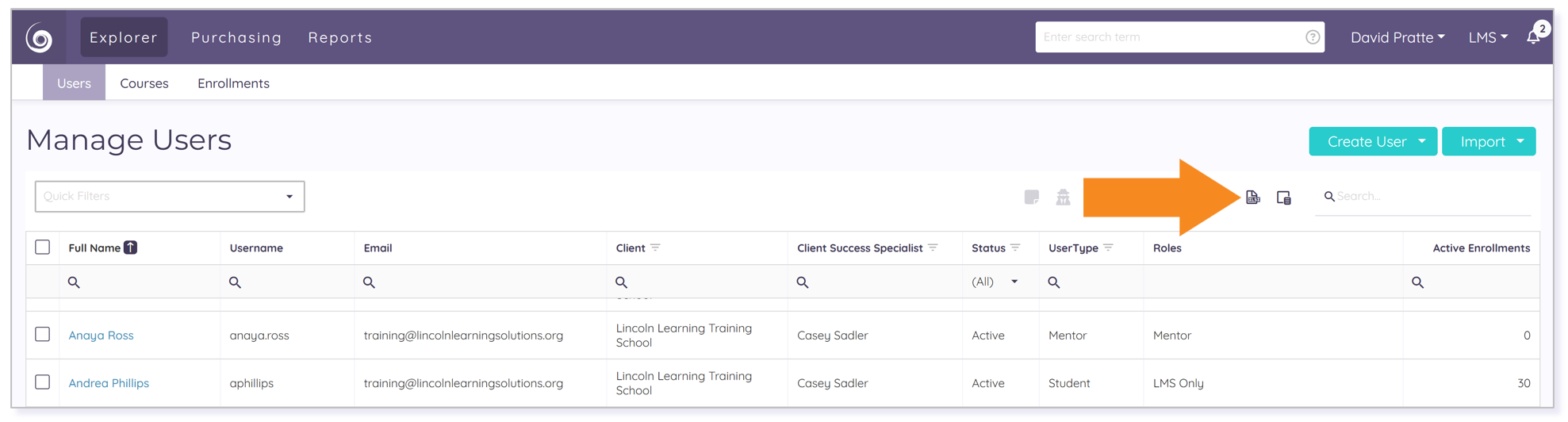Check the box for Andrea Phillips

tap(43, 382)
